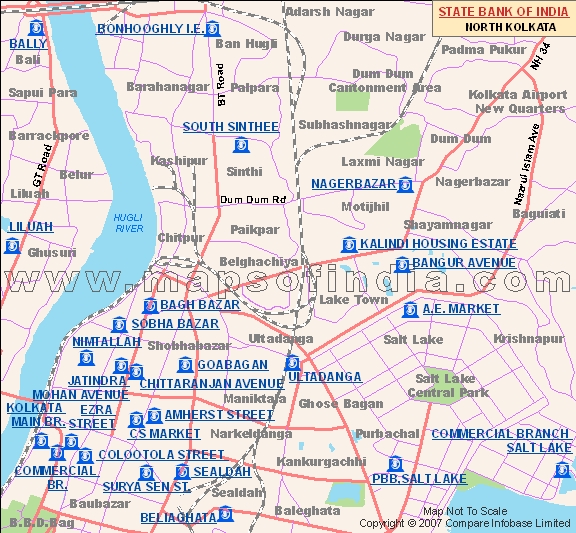
Task: Open the Sobha Bazar bank icon
Action: coord(119,325)
